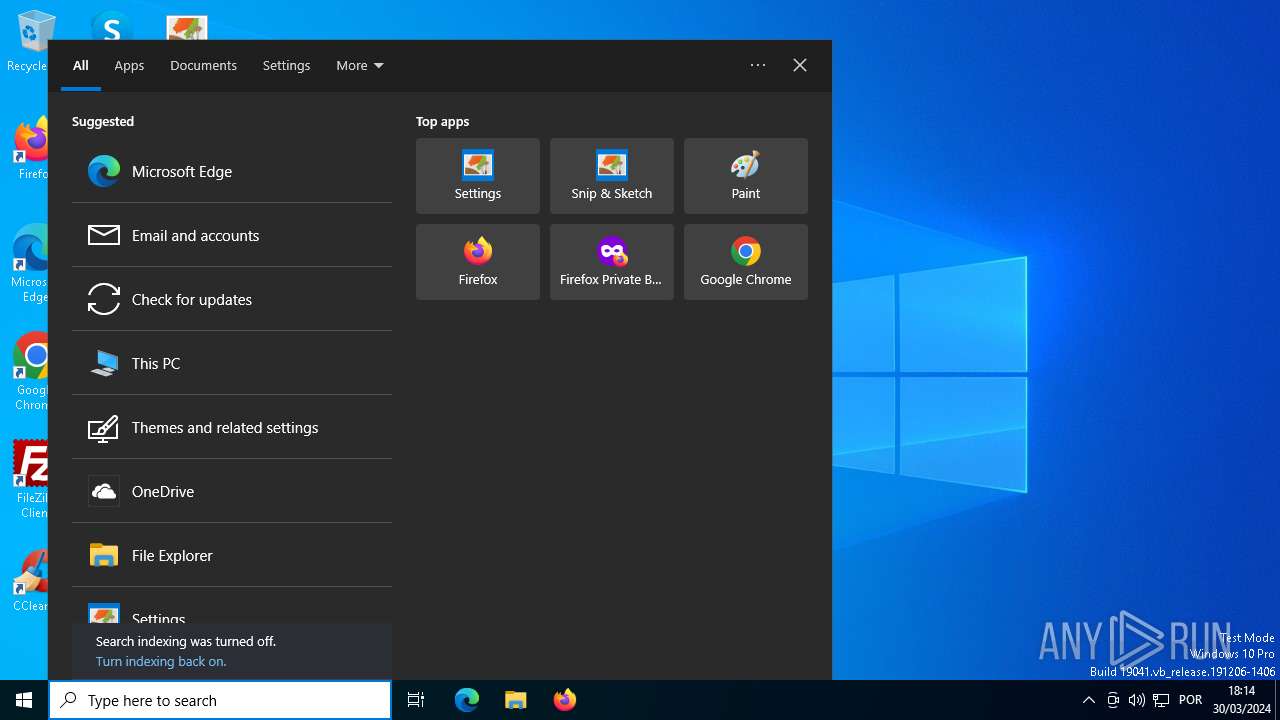The height and width of the screenshot is (720, 1280).
Task: Open File Explorer from taskbar
Action: click(x=516, y=700)
